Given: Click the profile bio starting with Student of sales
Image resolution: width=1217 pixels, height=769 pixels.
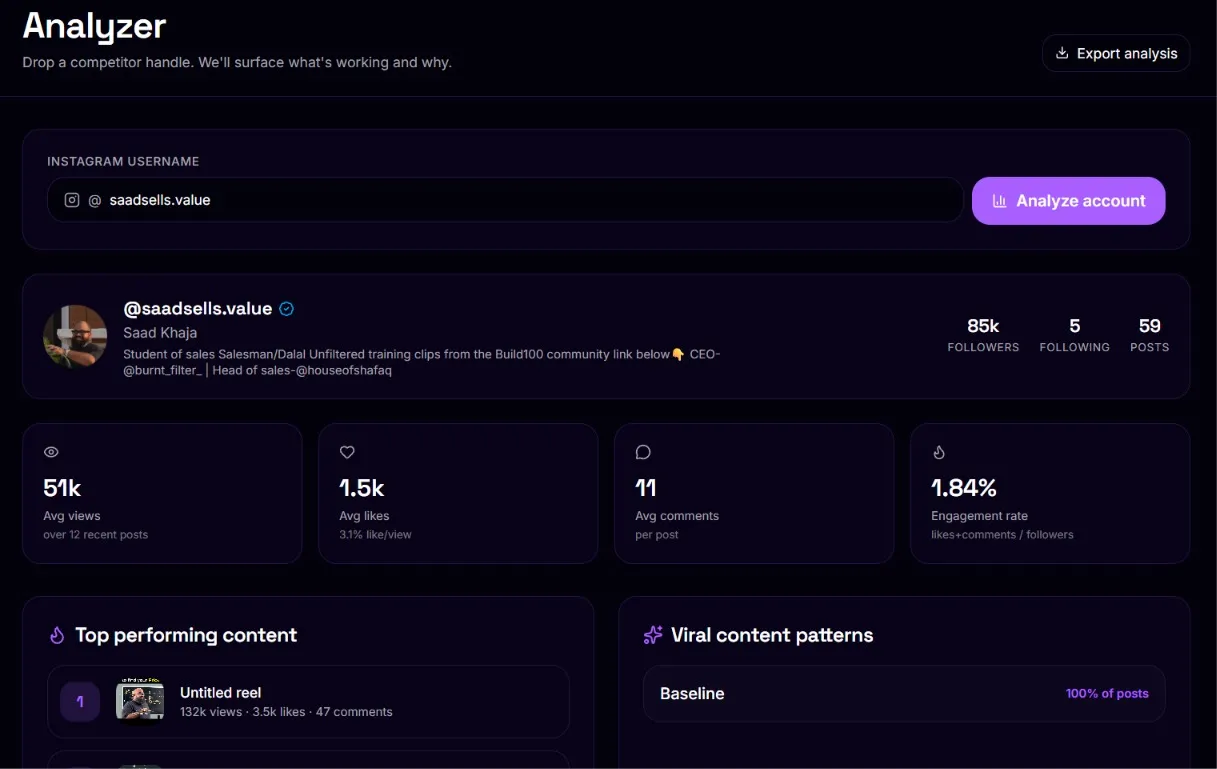Looking at the screenshot, I should tap(421, 362).
